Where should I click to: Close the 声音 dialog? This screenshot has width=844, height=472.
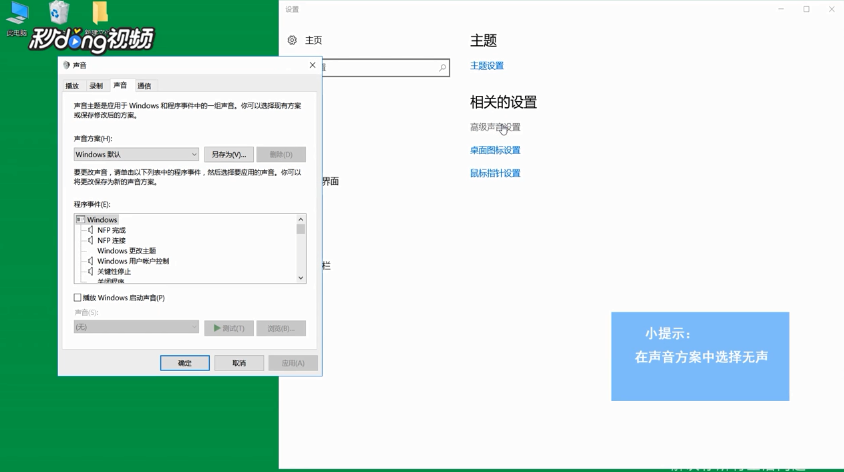pyautogui.click(x=312, y=65)
